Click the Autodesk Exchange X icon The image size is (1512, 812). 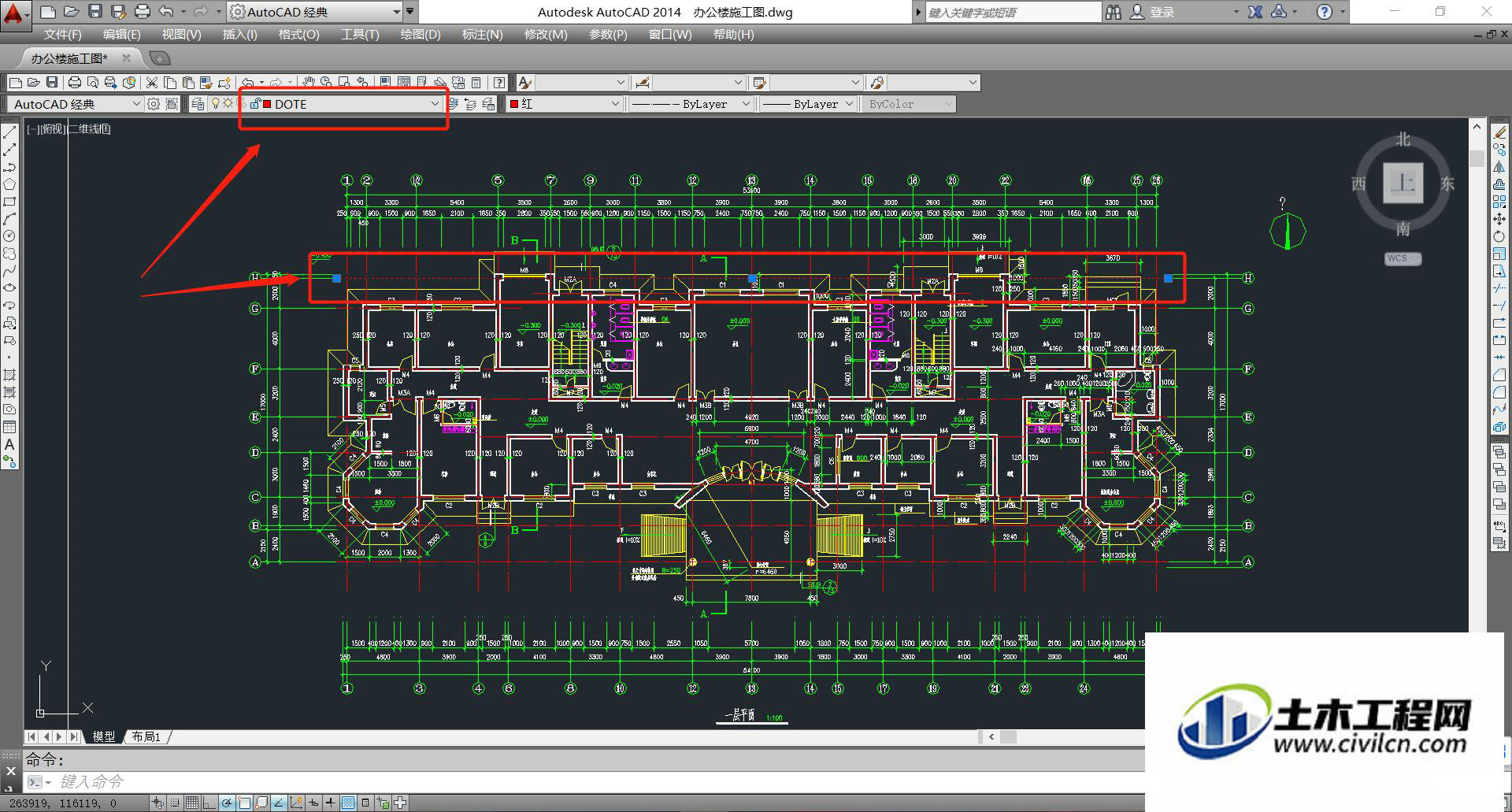[x=1255, y=12]
